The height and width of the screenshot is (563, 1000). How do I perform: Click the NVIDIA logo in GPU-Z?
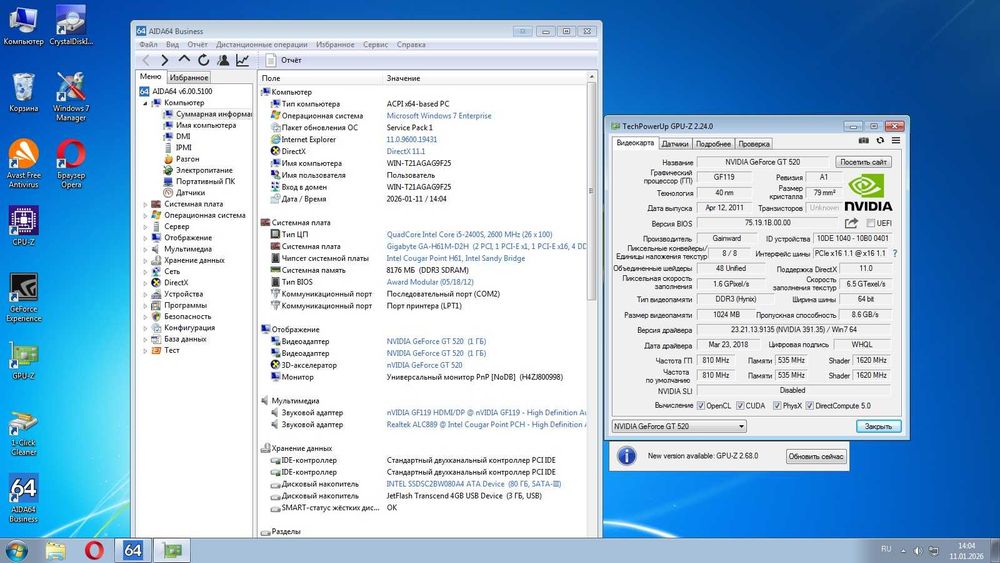click(868, 193)
